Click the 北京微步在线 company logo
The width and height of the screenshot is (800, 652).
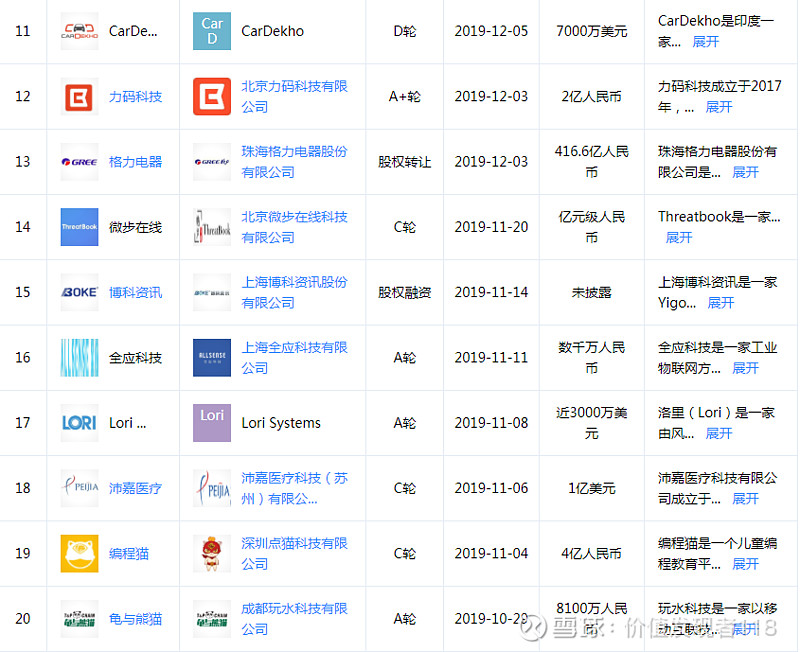[212, 227]
